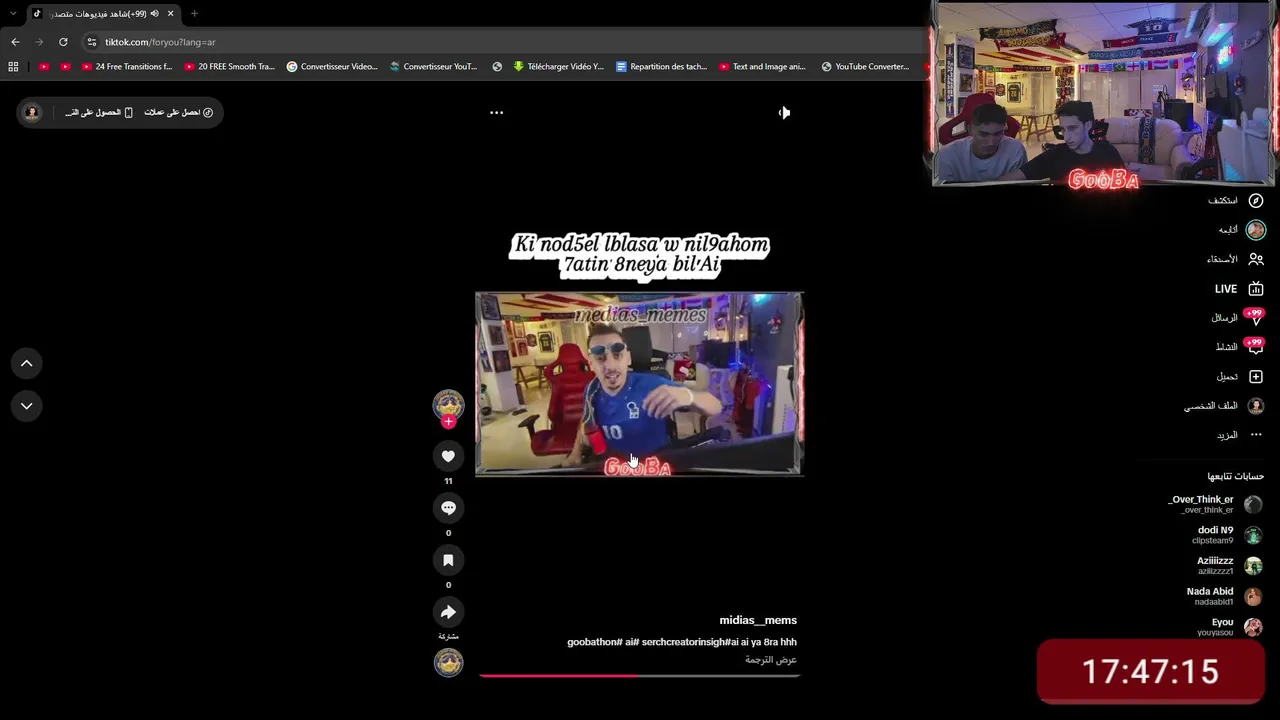Open the _Over_Think_er followed account
Screen dimensions: 1280x720
(1215, 504)
